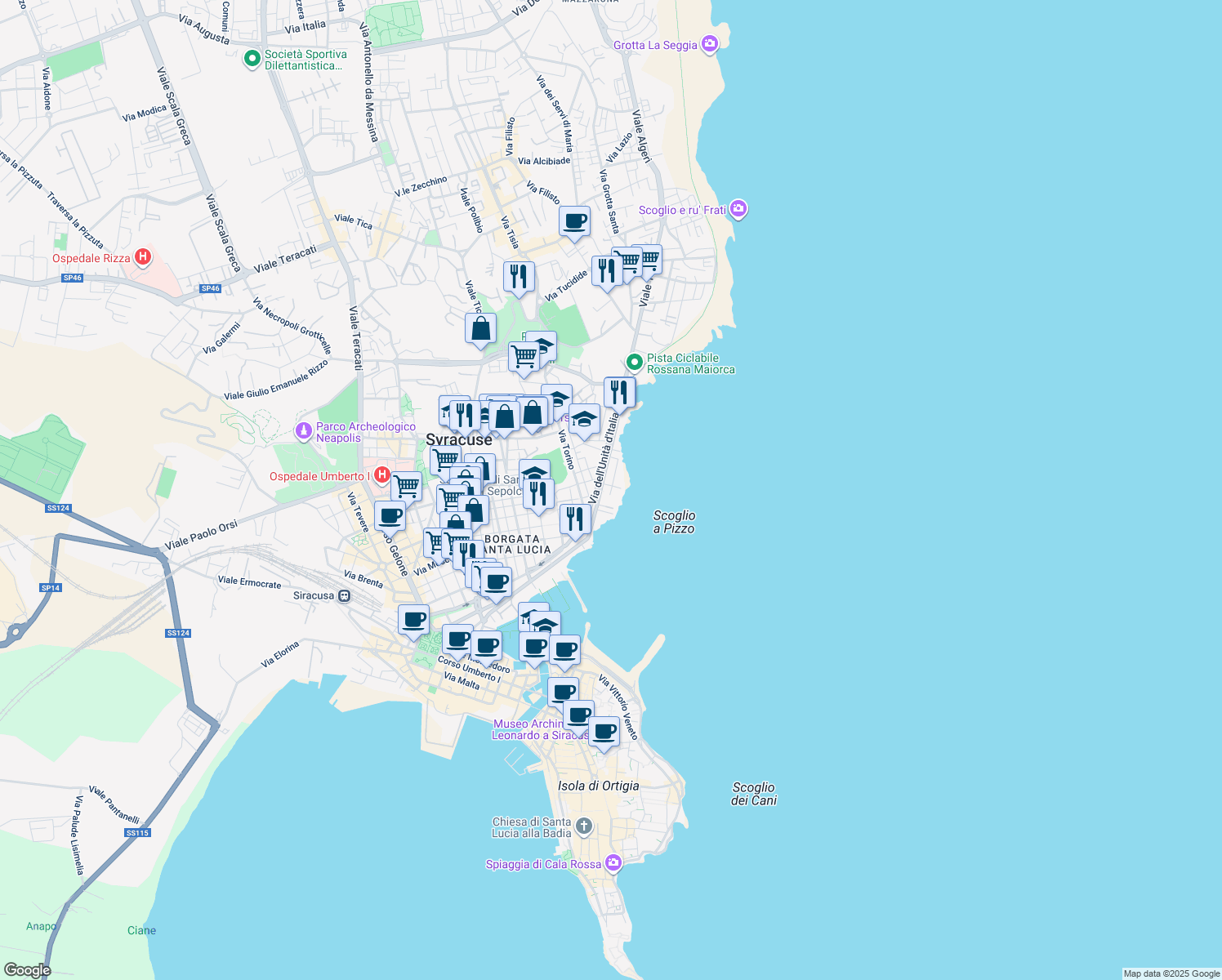
Task: Select Chiesa di Santa Lucia alla Badia marker
Action: pos(583,826)
